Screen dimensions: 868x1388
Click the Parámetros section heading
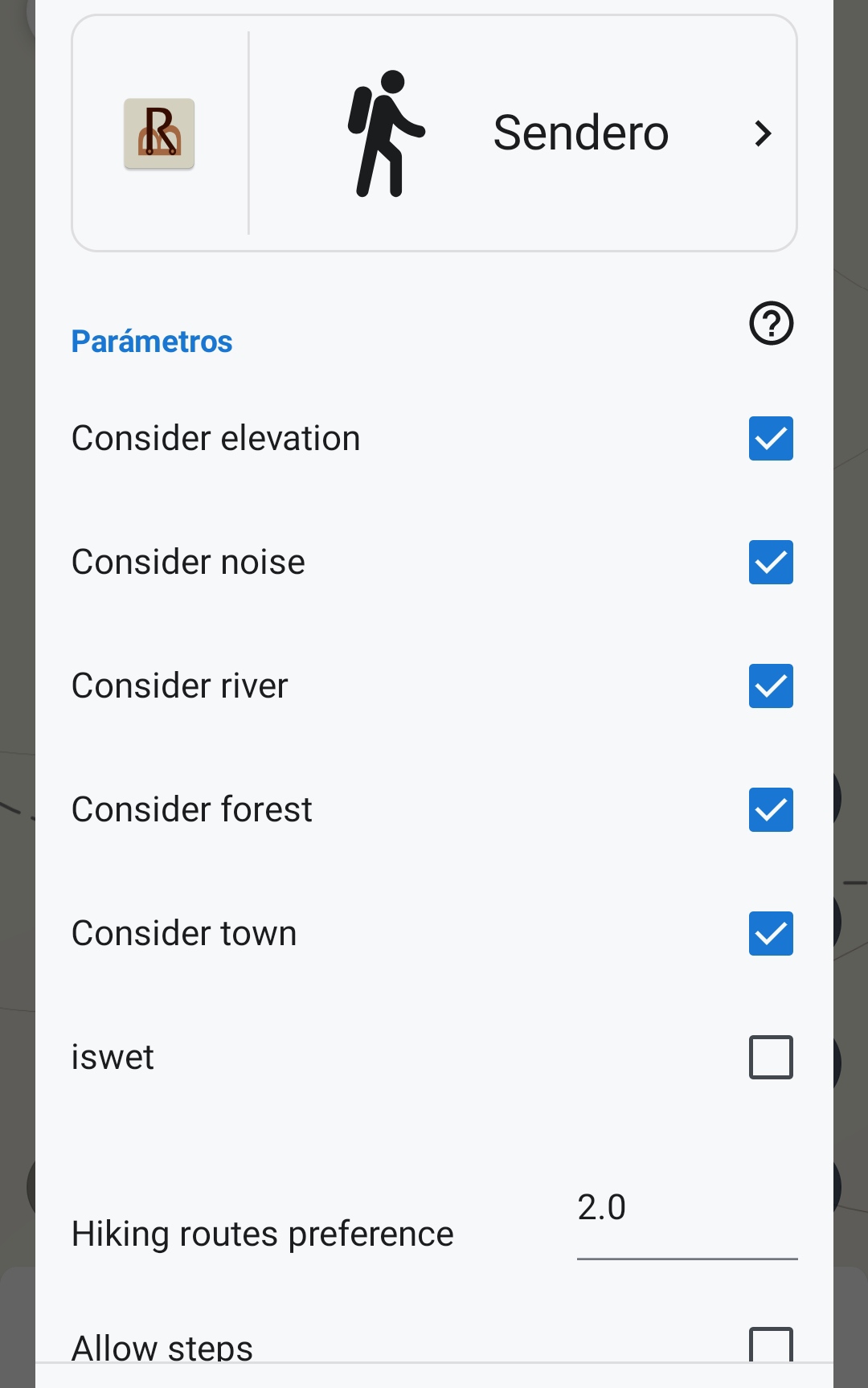point(152,342)
